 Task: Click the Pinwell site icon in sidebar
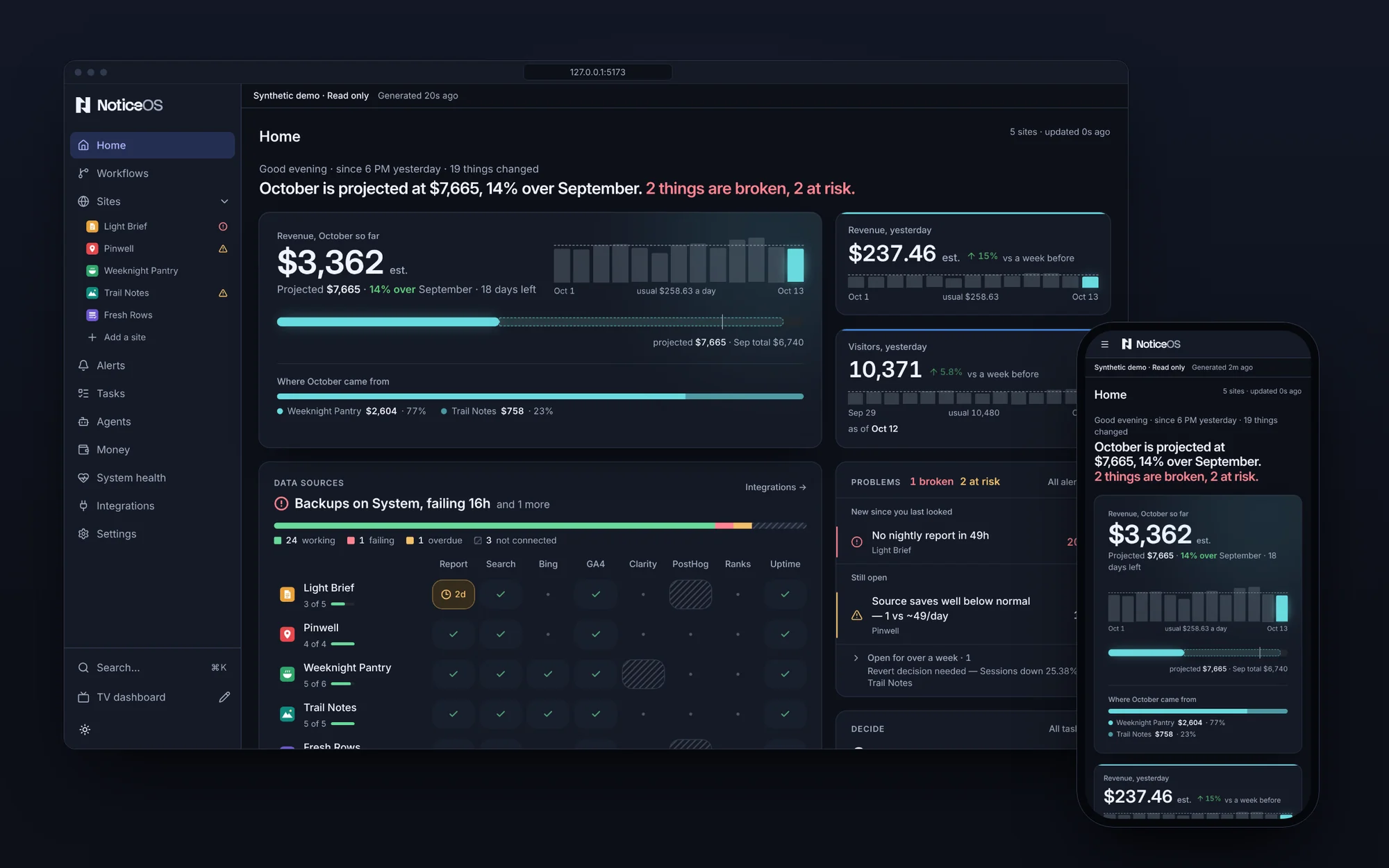92,249
